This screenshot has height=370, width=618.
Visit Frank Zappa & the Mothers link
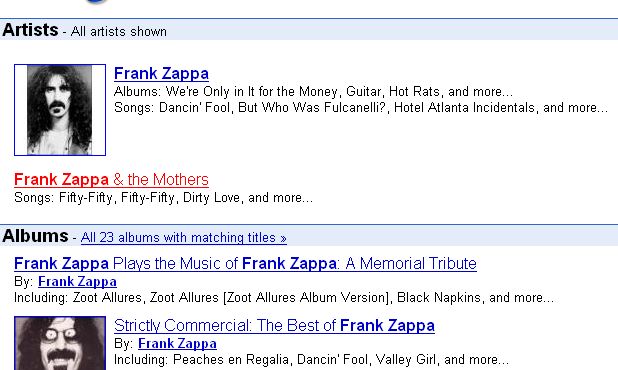111,180
